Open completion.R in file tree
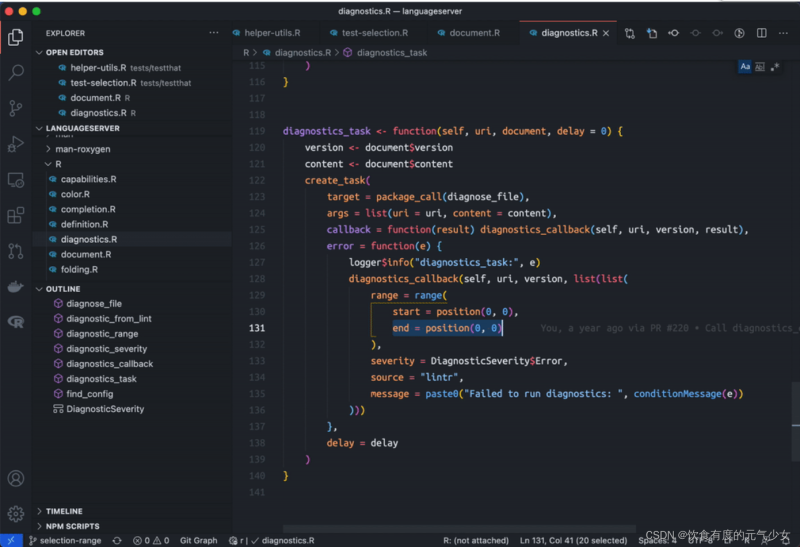 click(x=132, y=209)
